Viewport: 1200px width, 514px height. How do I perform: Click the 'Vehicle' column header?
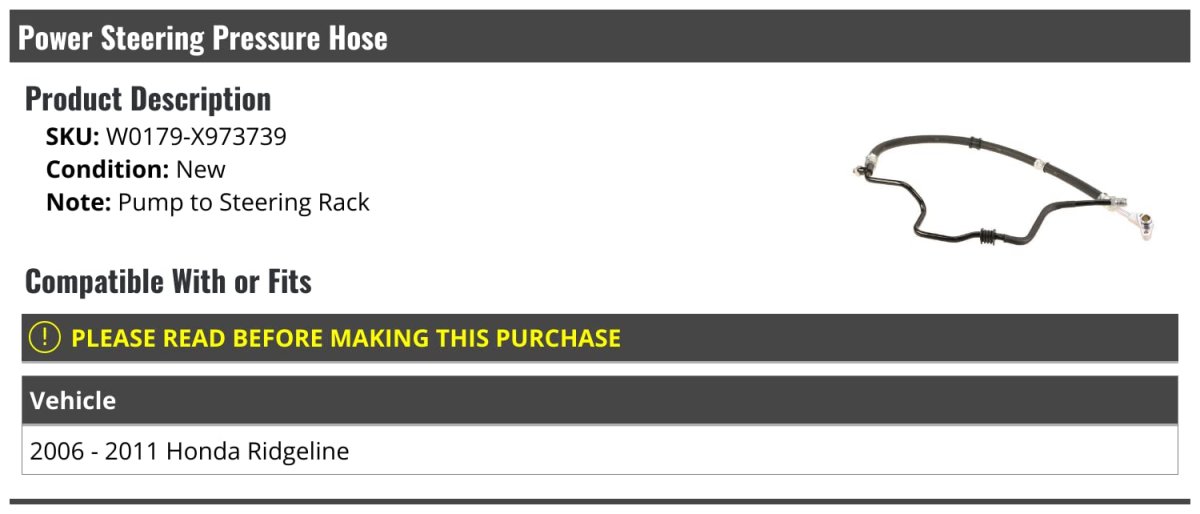click(x=73, y=401)
